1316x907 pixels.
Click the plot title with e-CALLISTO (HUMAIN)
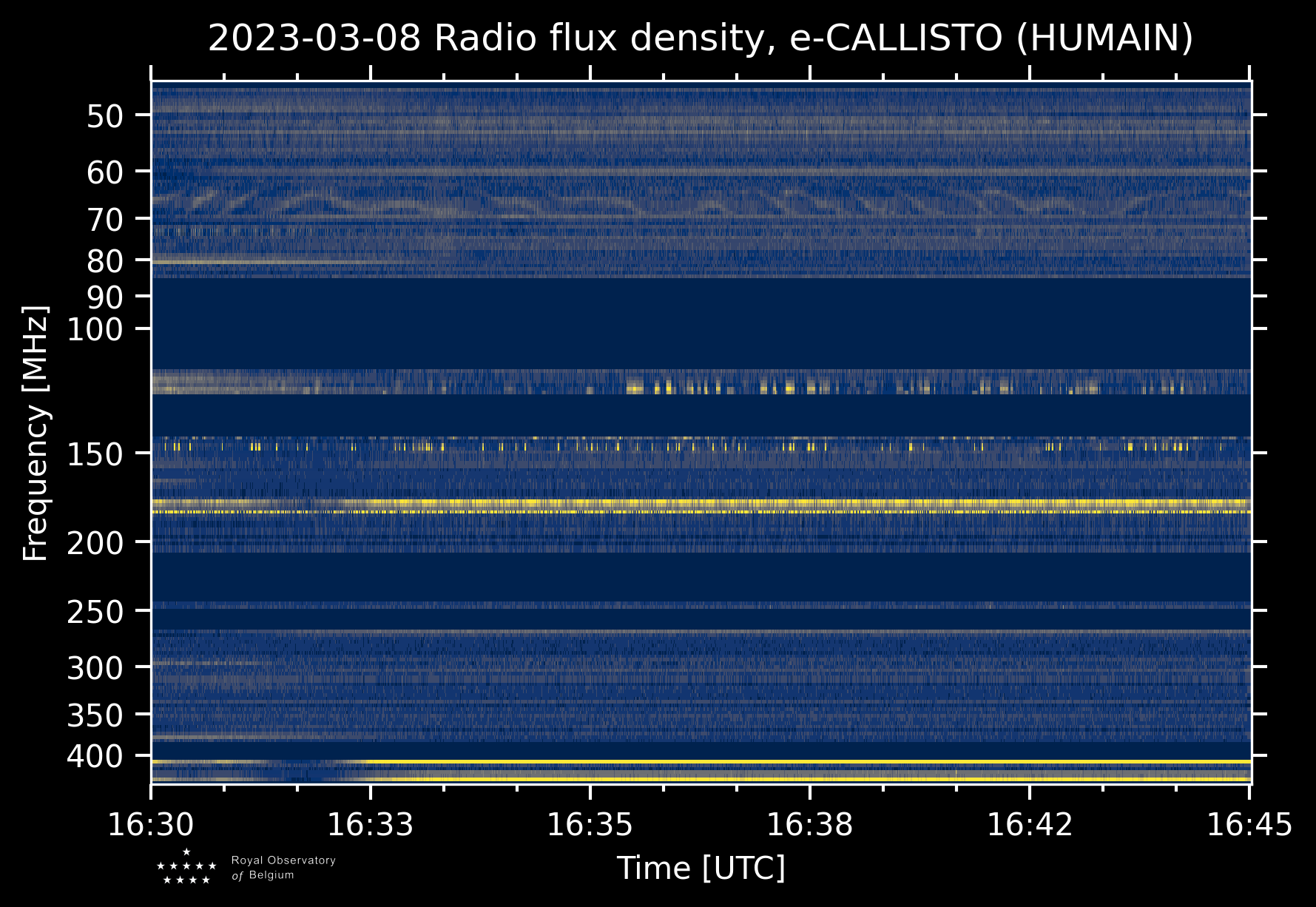(700, 38)
